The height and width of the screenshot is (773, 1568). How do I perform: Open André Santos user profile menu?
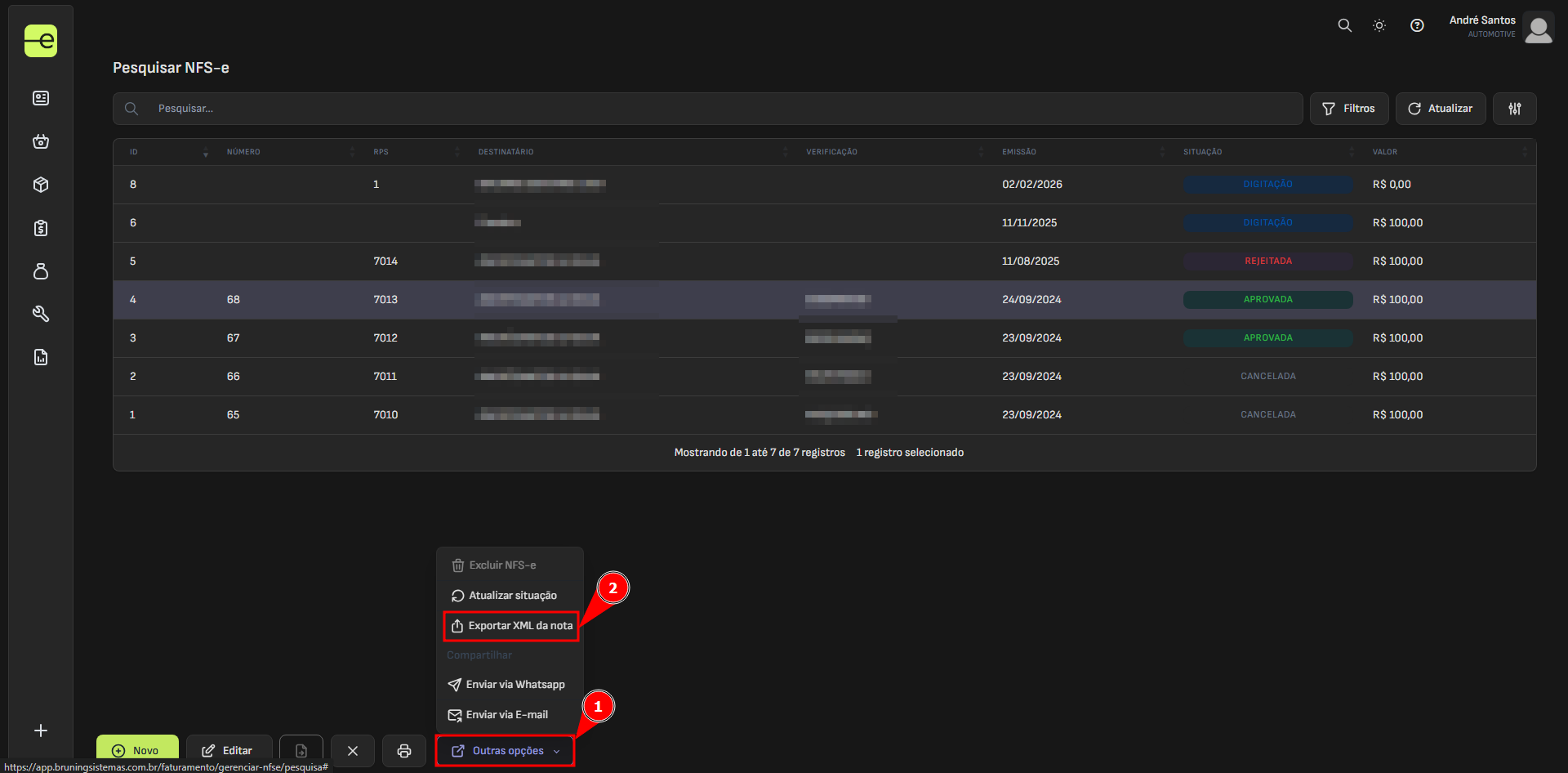[x=1500, y=27]
